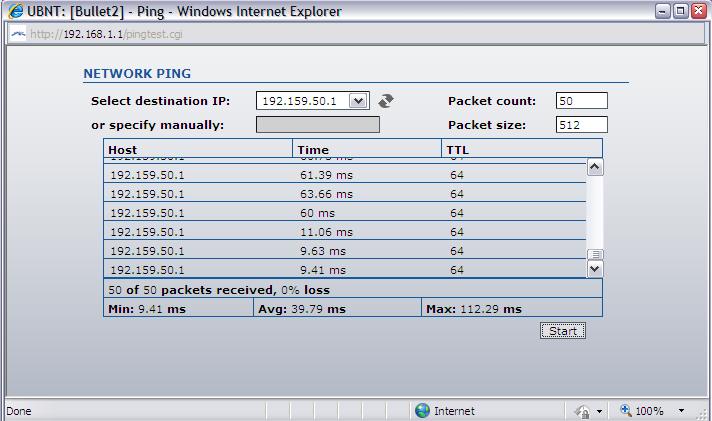Click the address bar URL

coord(106,34)
